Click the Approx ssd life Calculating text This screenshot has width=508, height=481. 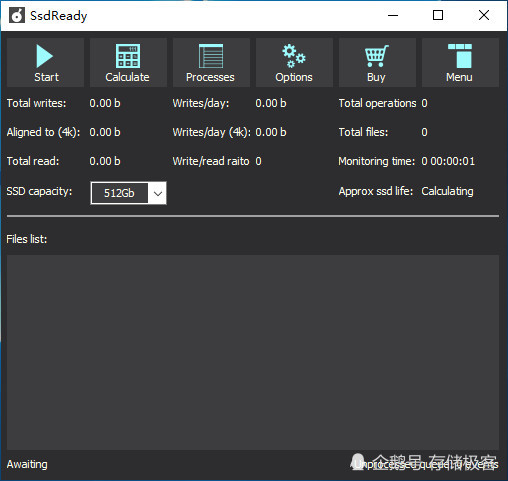(x=447, y=191)
